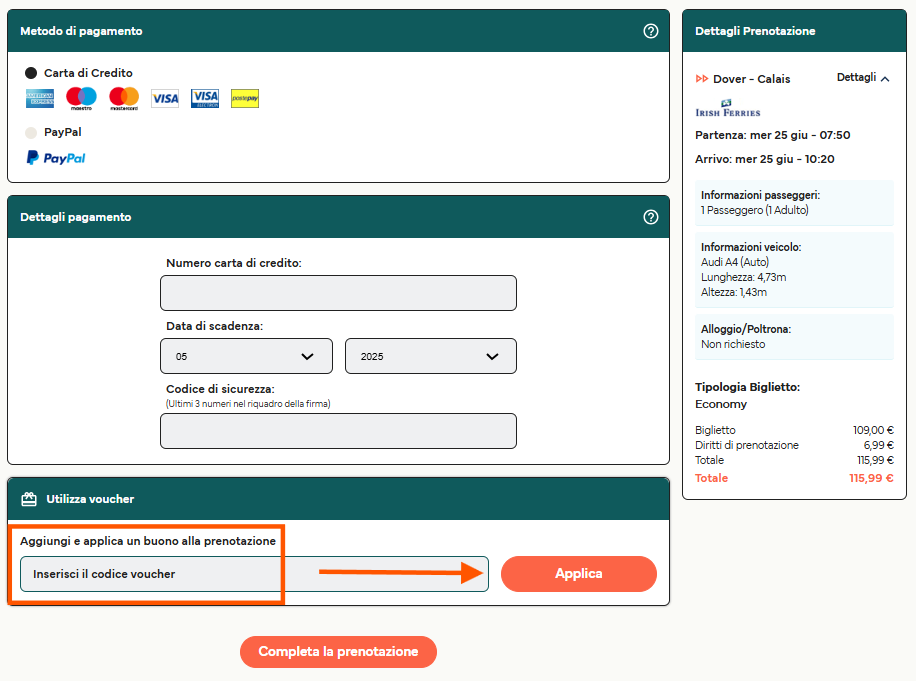916x681 pixels.
Task: Click the Visa Electron card logo
Action: pyautogui.click(x=205, y=98)
